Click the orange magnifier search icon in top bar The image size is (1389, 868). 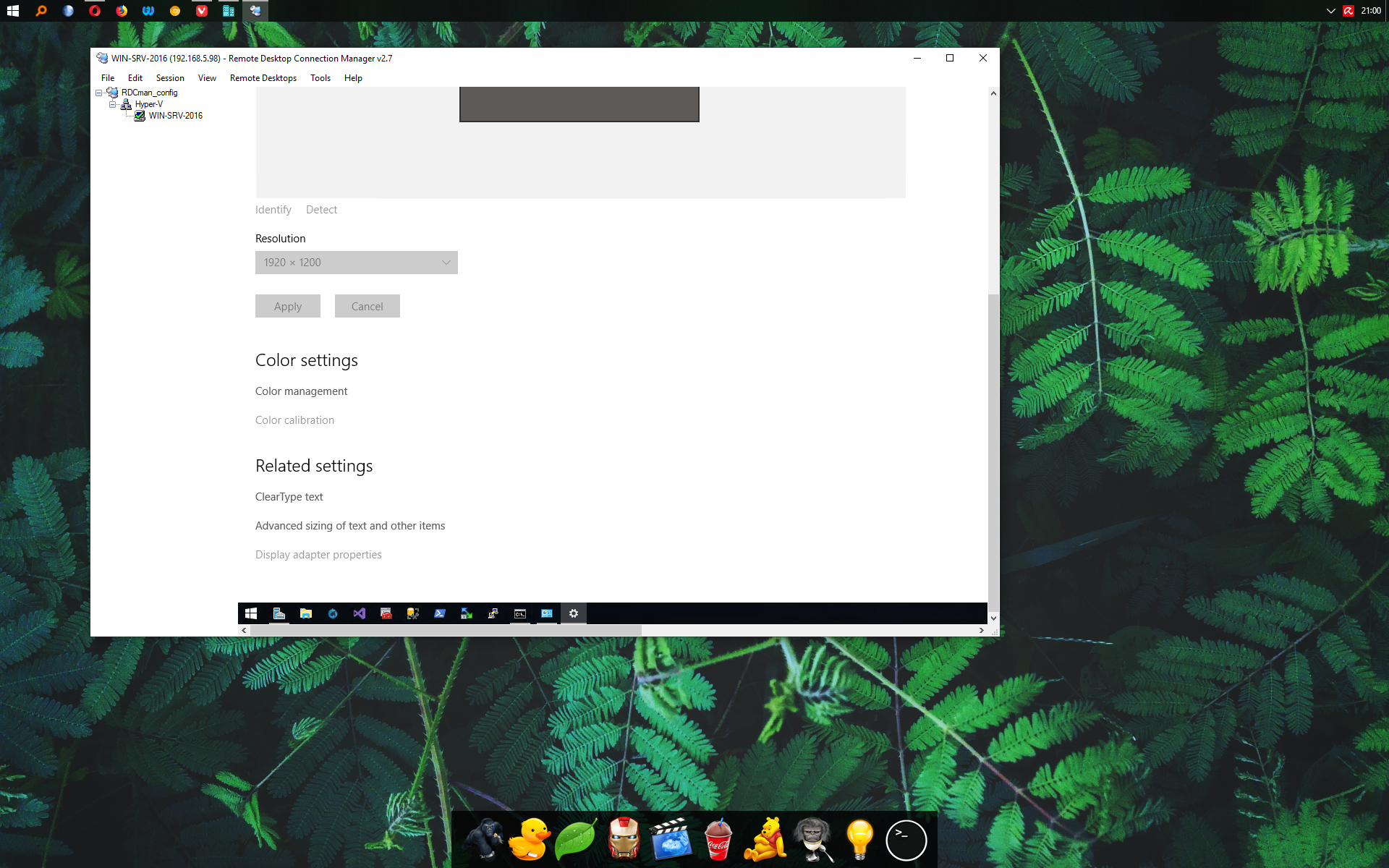point(41,11)
